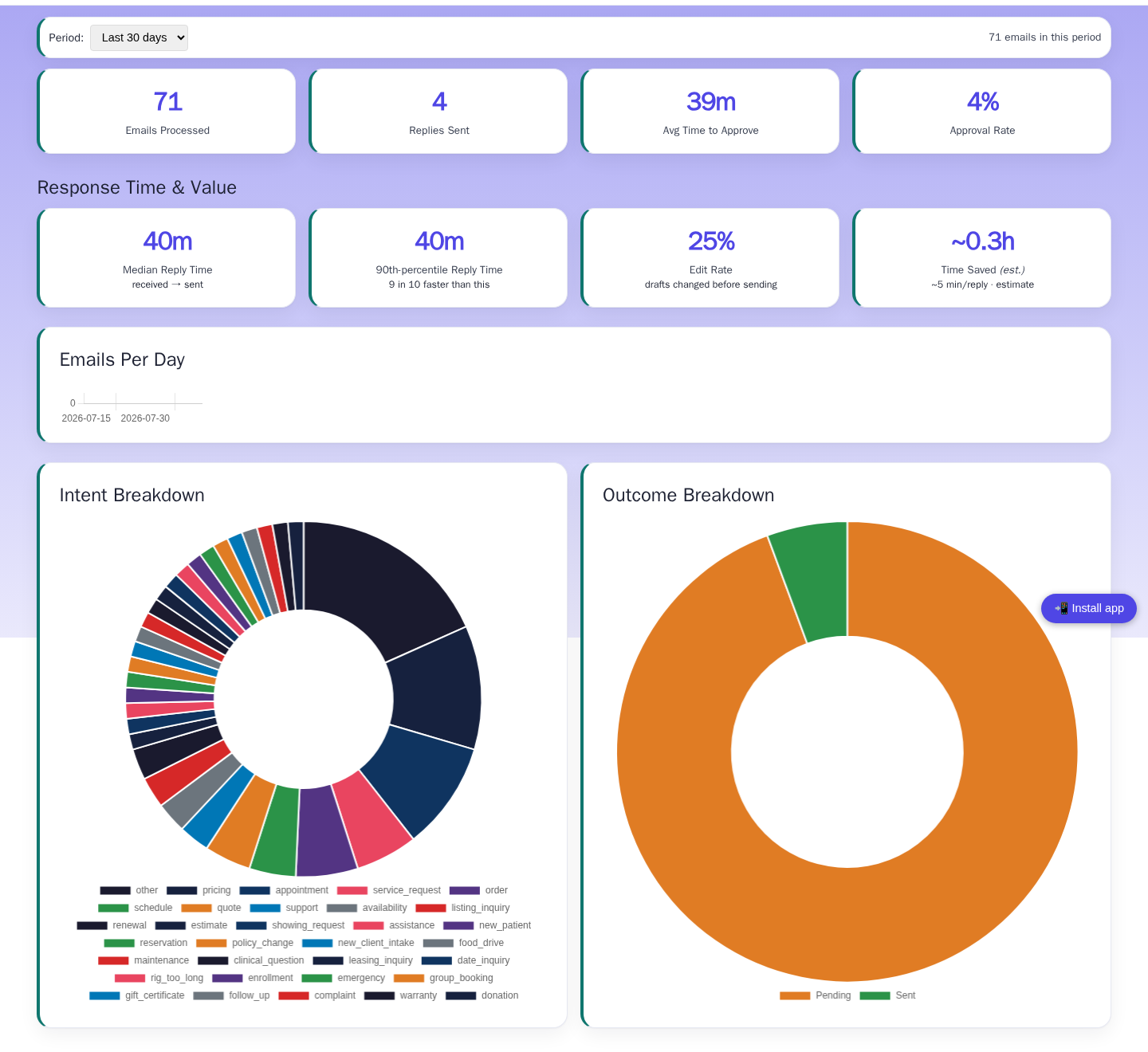
Task: Toggle the 'follow_up' legend entry
Action: [231, 995]
